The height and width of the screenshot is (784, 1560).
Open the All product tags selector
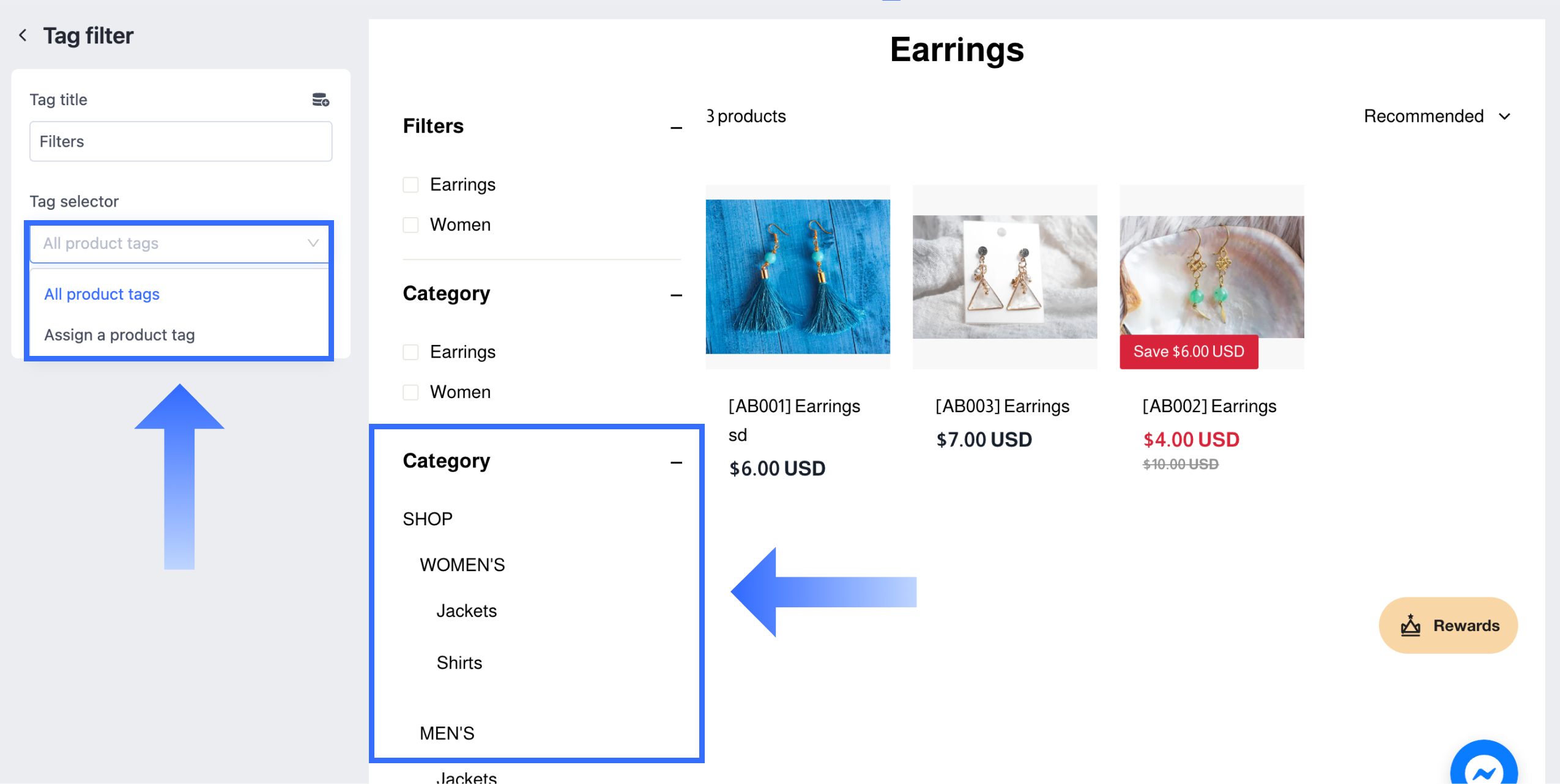[x=180, y=243]
